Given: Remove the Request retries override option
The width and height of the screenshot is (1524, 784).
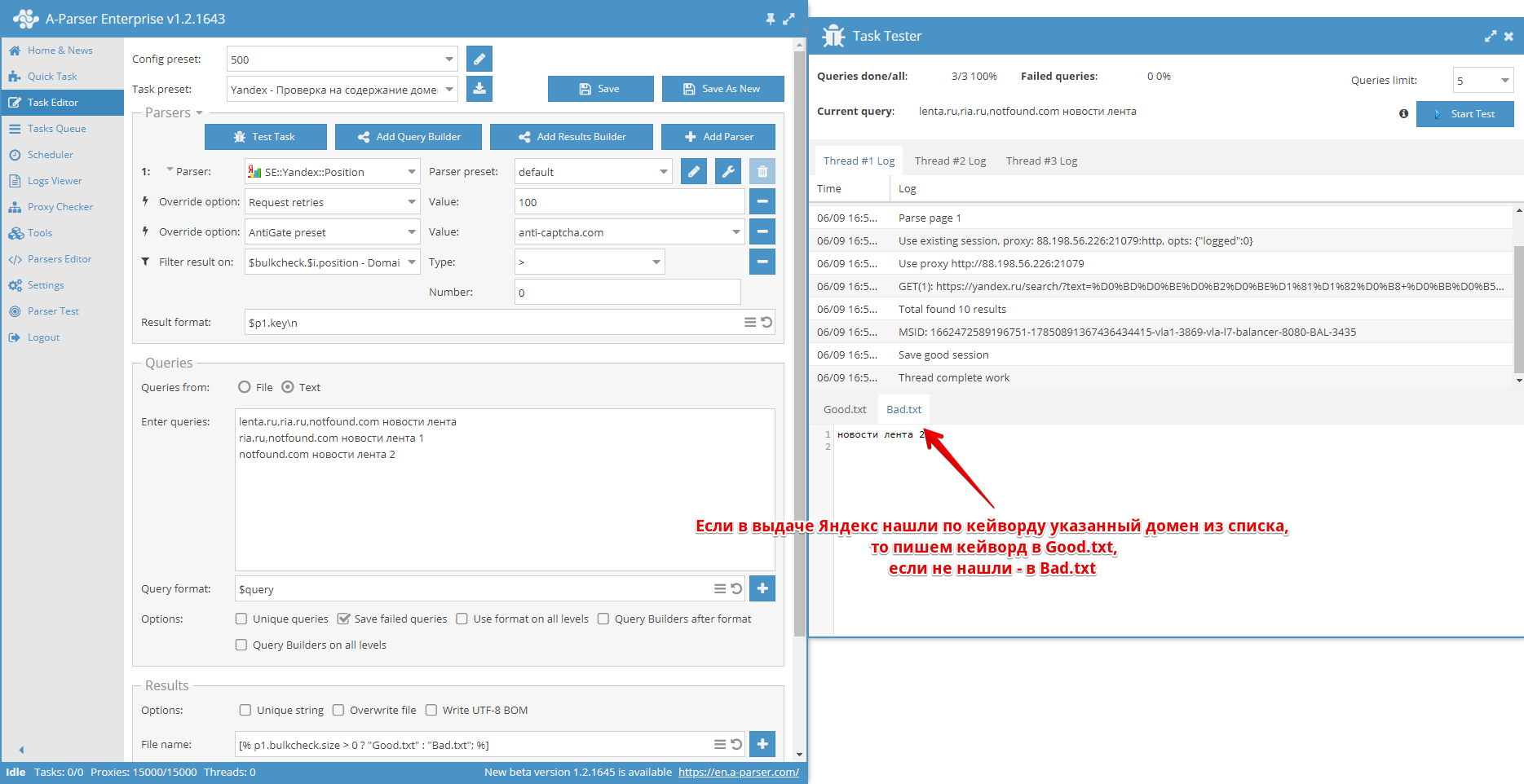Looking at the screenshot, I should pos(762,201).
